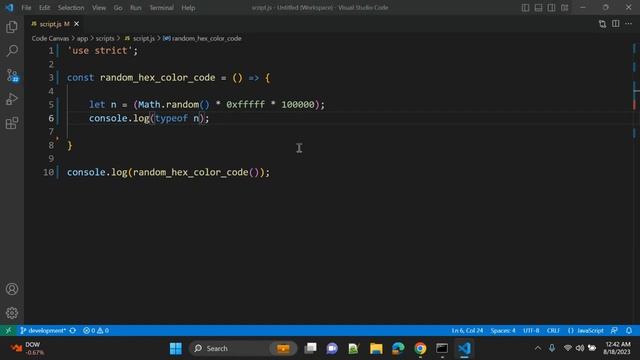Click the microphone icon in system tray
640x360 pixels.
tap(552, 348)
